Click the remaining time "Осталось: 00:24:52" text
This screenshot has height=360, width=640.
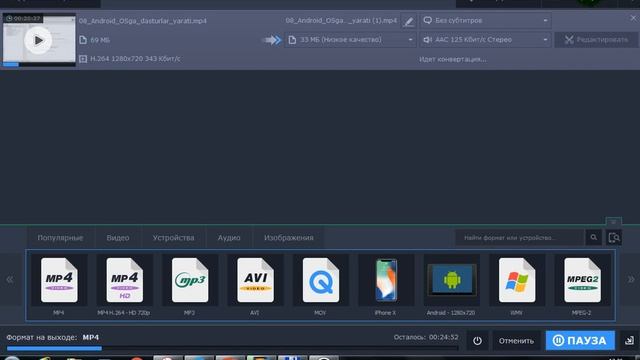[426, 337]
